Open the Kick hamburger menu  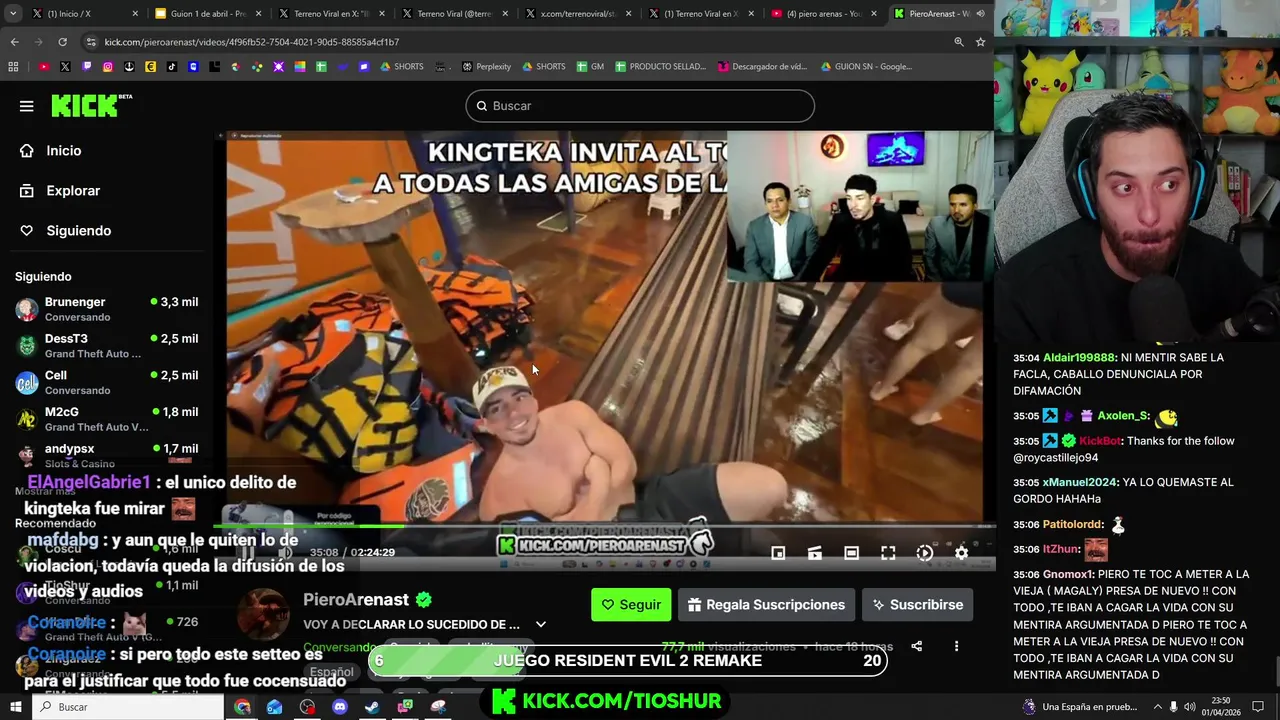[x=27, y=106]
